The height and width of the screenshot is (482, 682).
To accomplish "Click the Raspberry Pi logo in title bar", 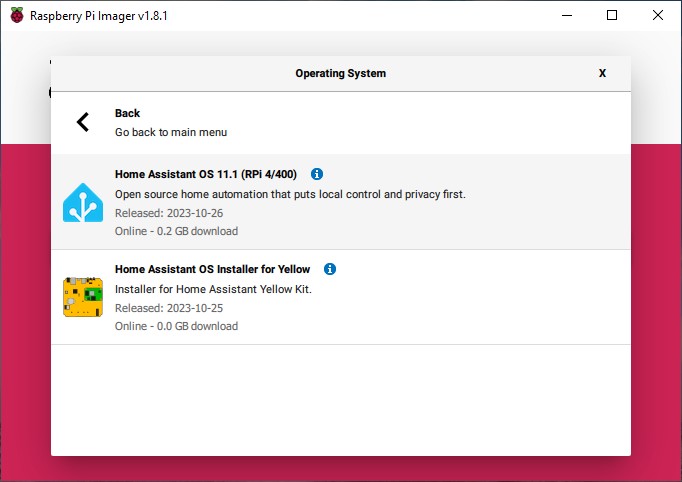I will (x=17, y=15).
